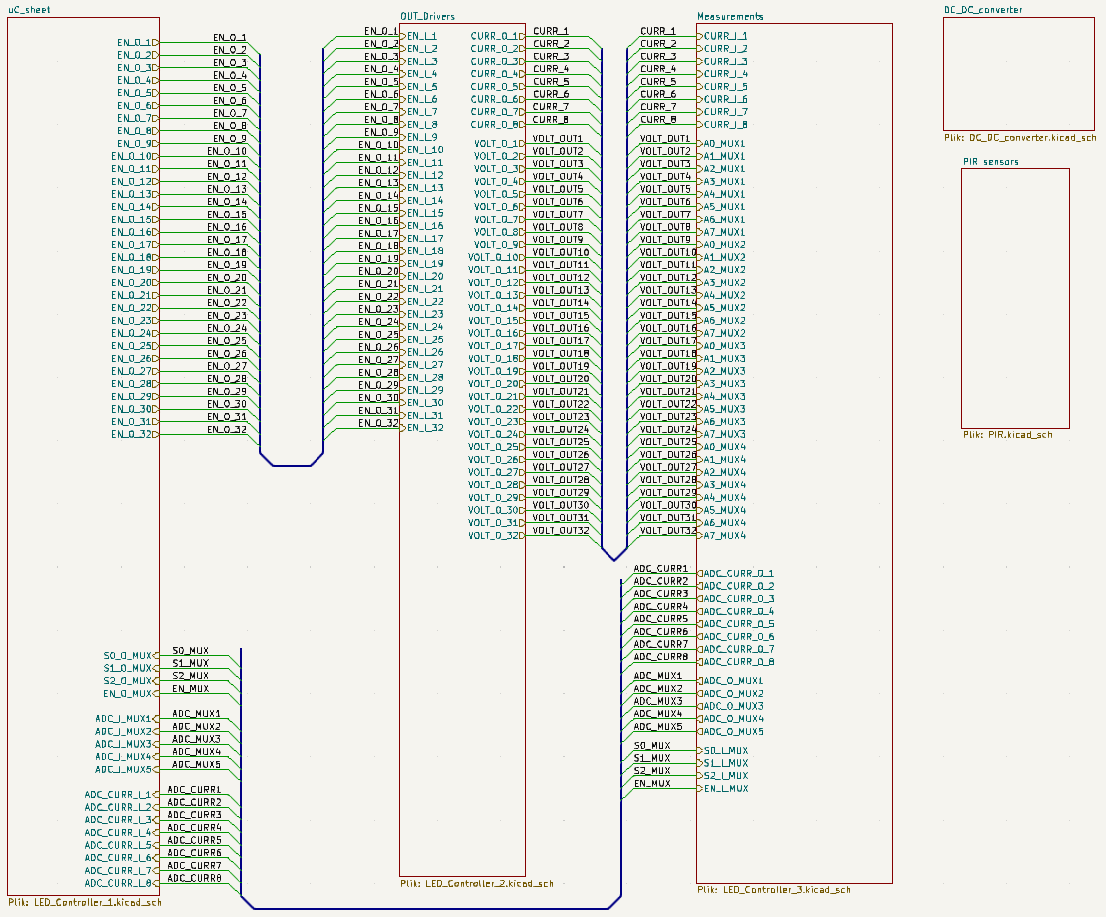Click the OUT_Drivers sheet name
Screen dimensions: 1106x917
(x=427, y=17)
